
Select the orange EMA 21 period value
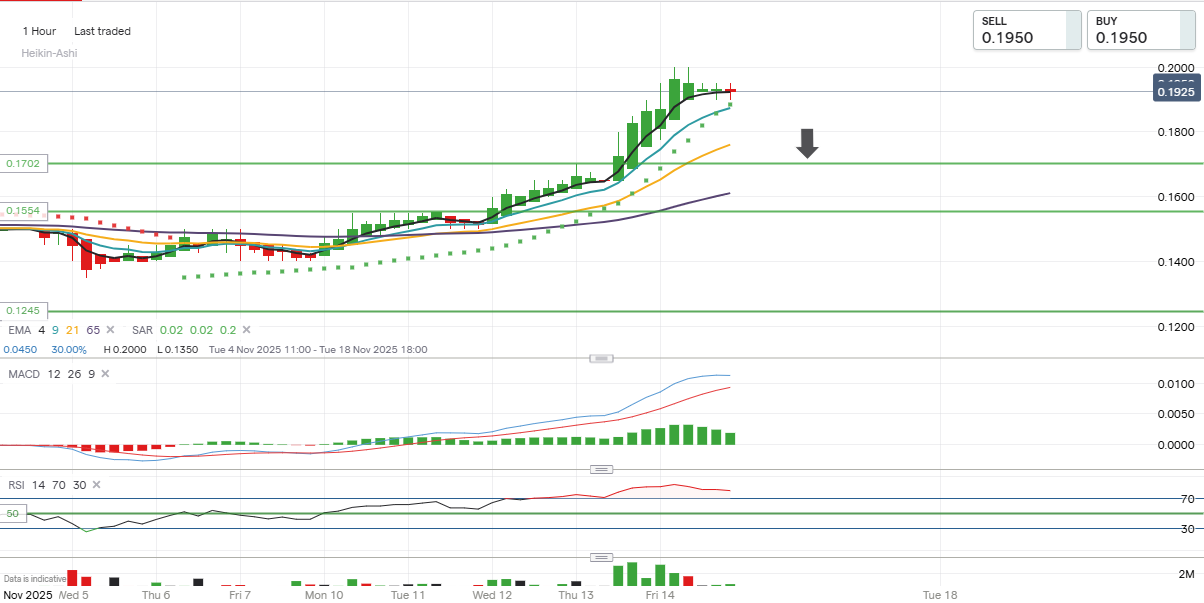[x=73, y=330]
